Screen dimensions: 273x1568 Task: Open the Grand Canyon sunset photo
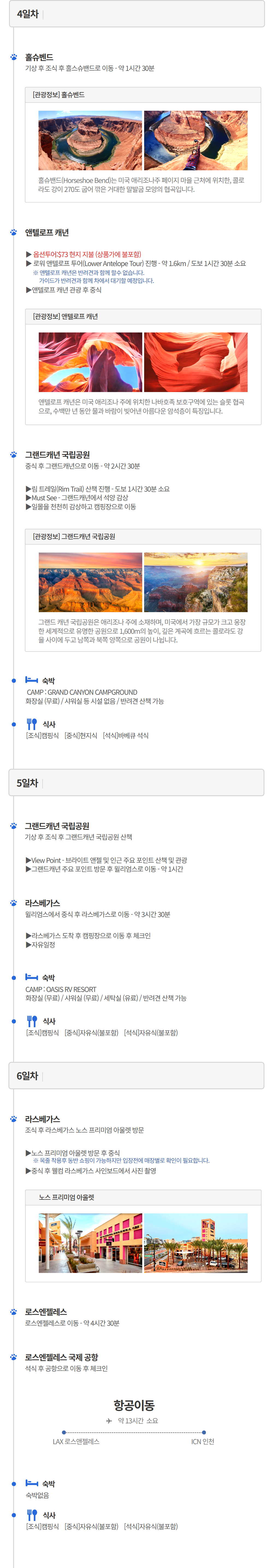coord(196,583)
